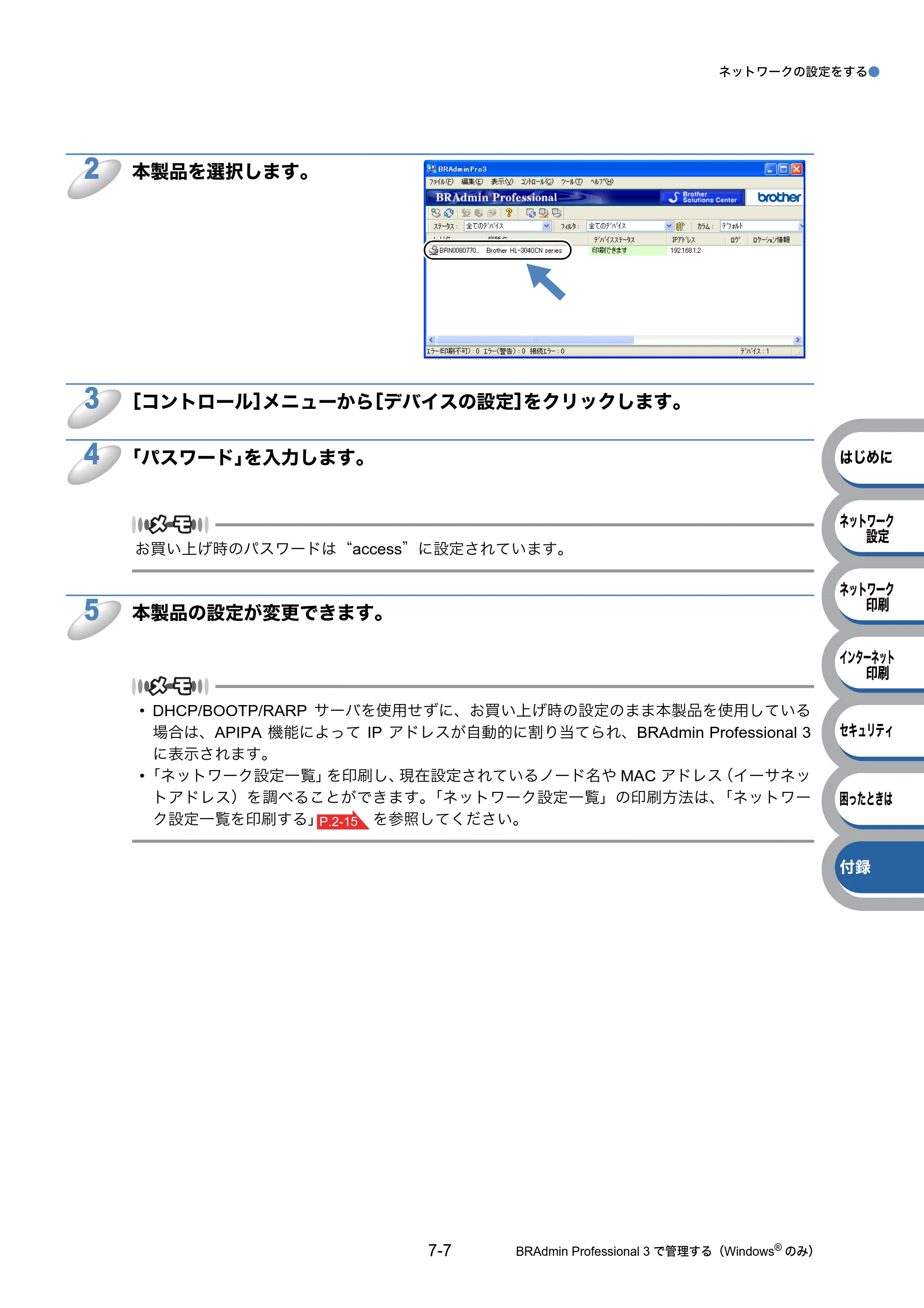This screenshot has height=1308, width=924.
Task: Click the left arrow of the horizontal scrollbar
Action: [x=431, y=340]
